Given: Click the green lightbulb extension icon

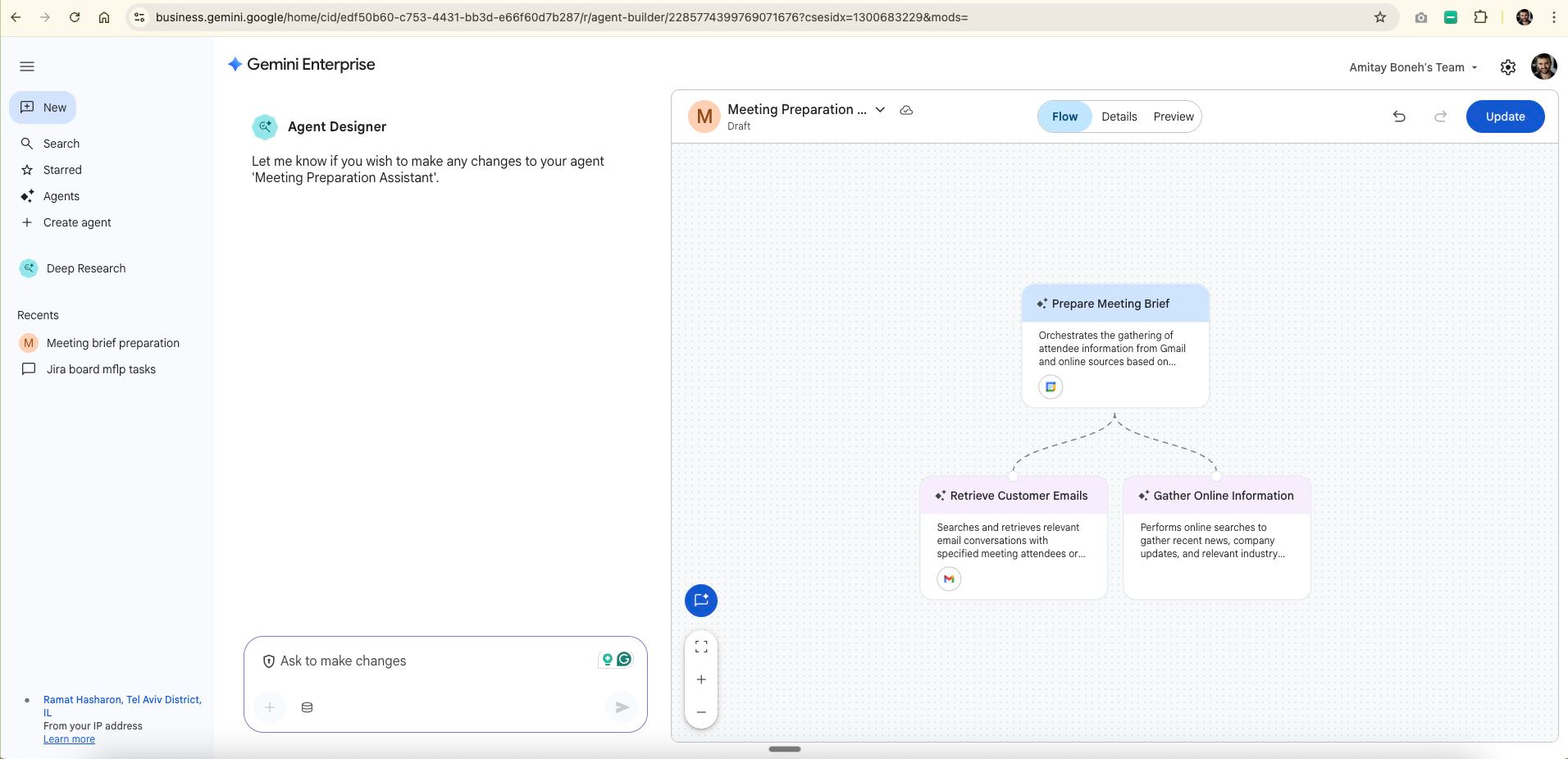Looking at the screenshot, I should [608, 660].
